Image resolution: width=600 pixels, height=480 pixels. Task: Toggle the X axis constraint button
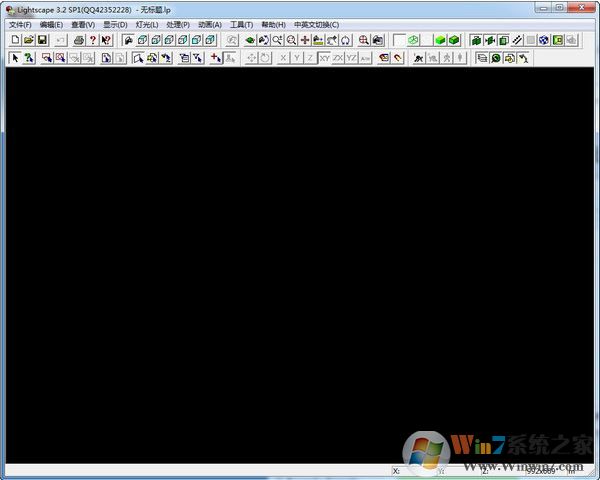click(x=283, y=58)
